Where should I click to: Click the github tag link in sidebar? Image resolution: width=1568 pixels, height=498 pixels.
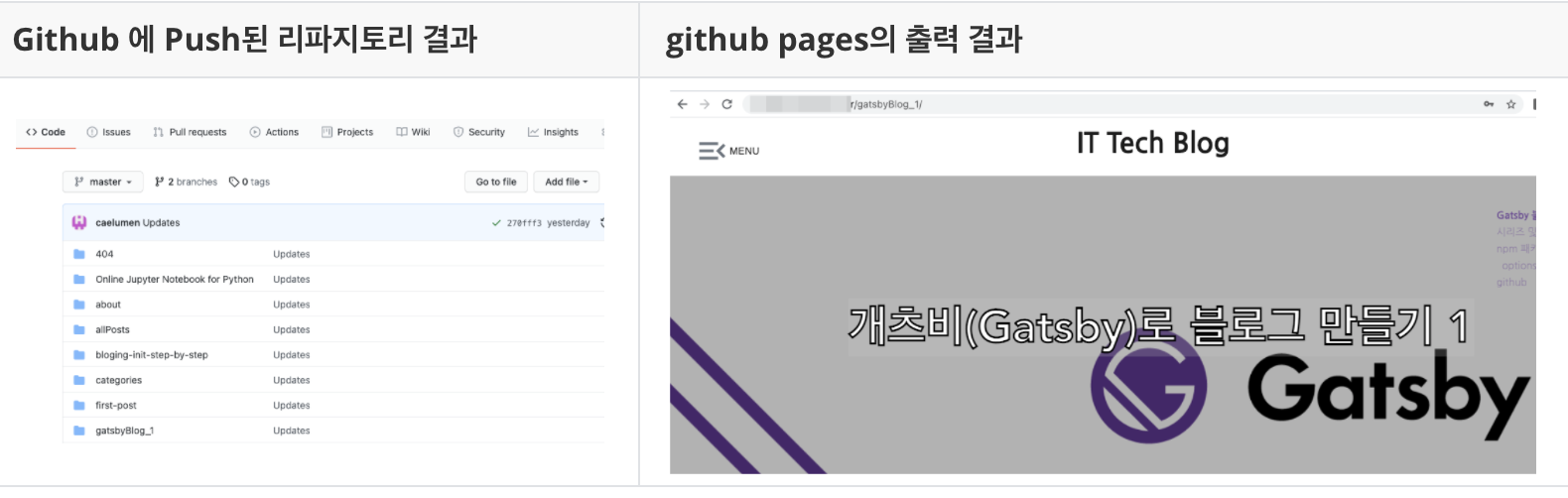[x=1511, y=283]
